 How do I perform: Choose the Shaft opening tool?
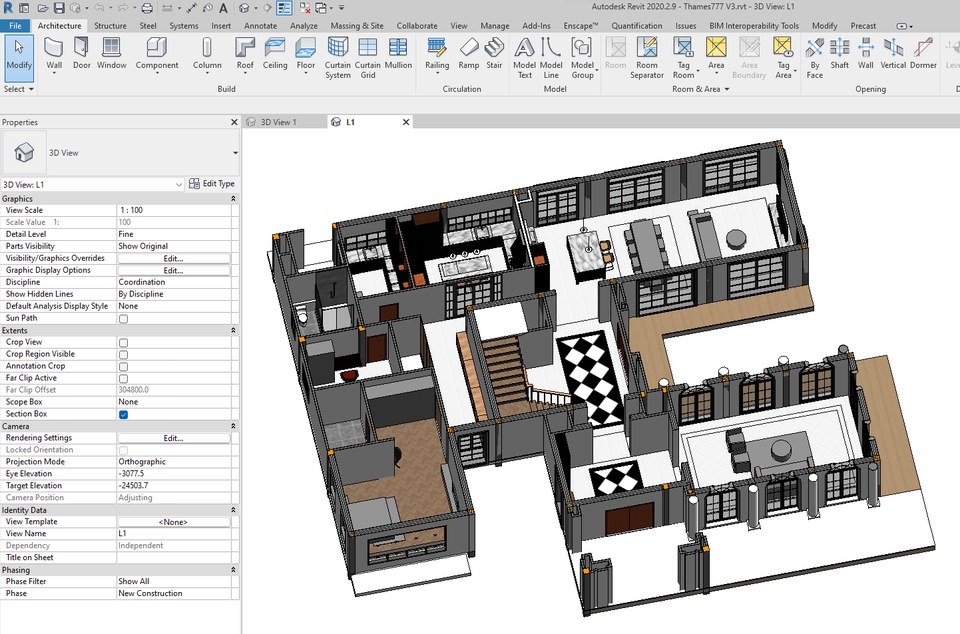[839, 54]
